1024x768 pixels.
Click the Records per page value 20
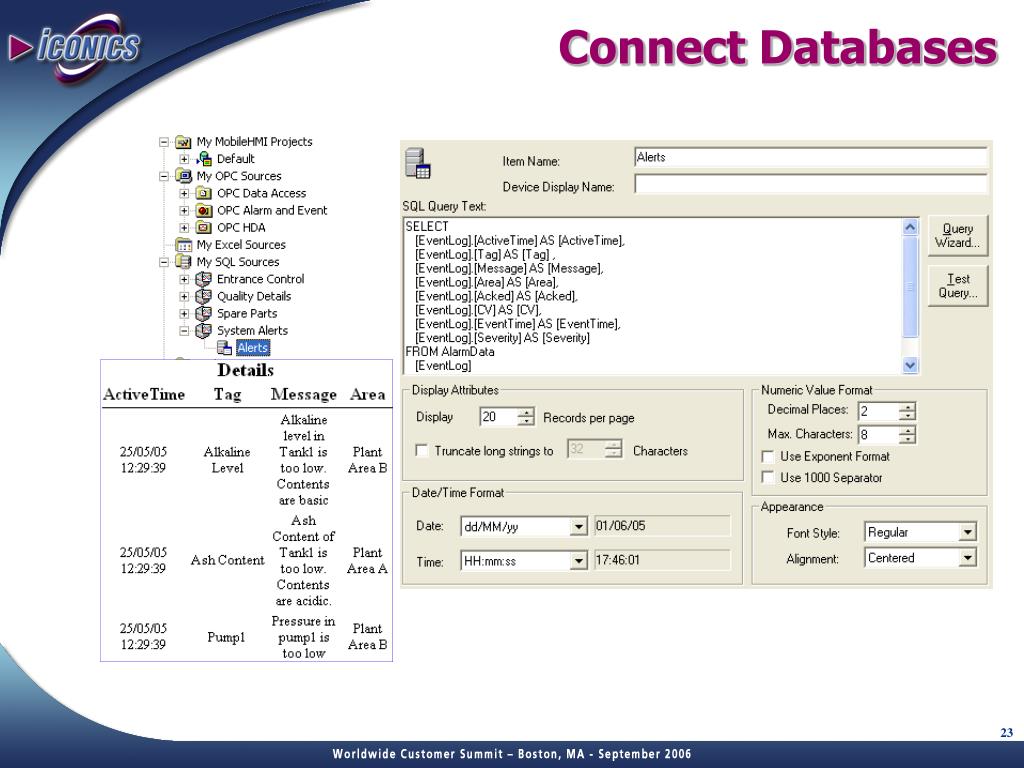coord(498,417)
